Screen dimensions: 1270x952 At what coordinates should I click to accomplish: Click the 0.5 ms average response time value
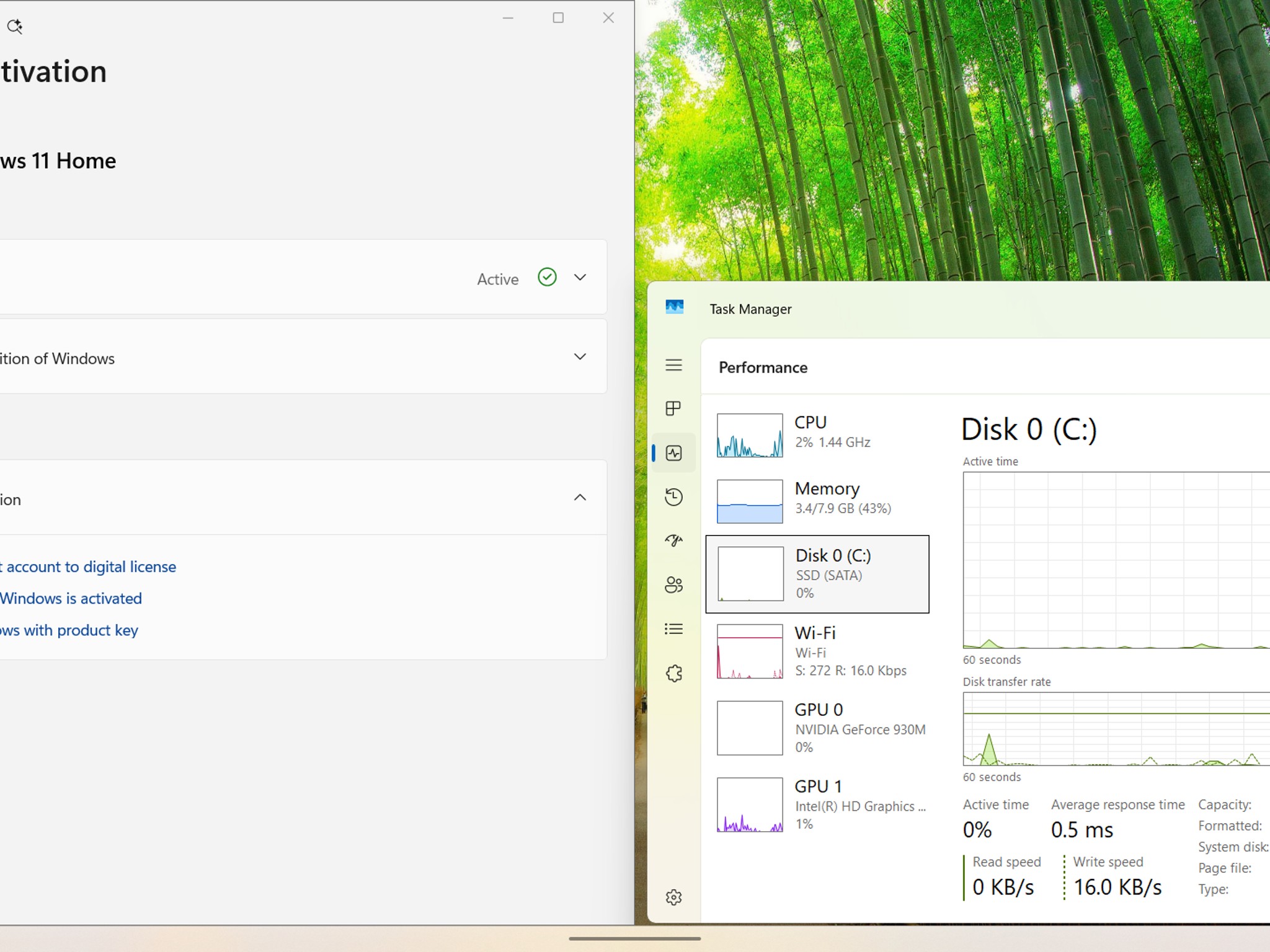1082,830
